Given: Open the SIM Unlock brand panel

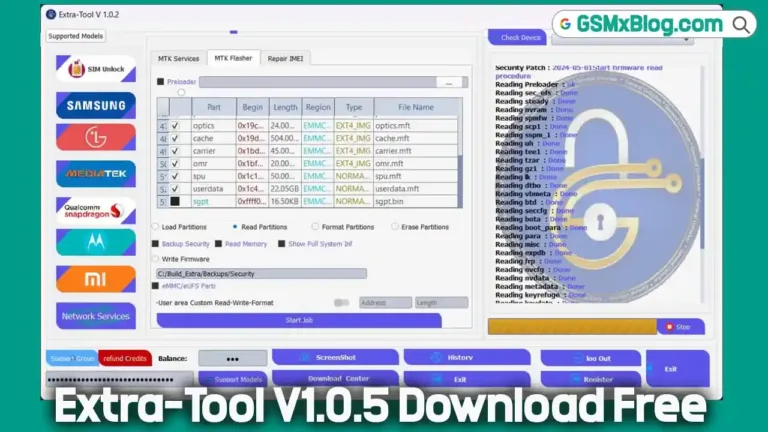Looking at the screenshot, I should pyautogui.click(x=96, y=69).
